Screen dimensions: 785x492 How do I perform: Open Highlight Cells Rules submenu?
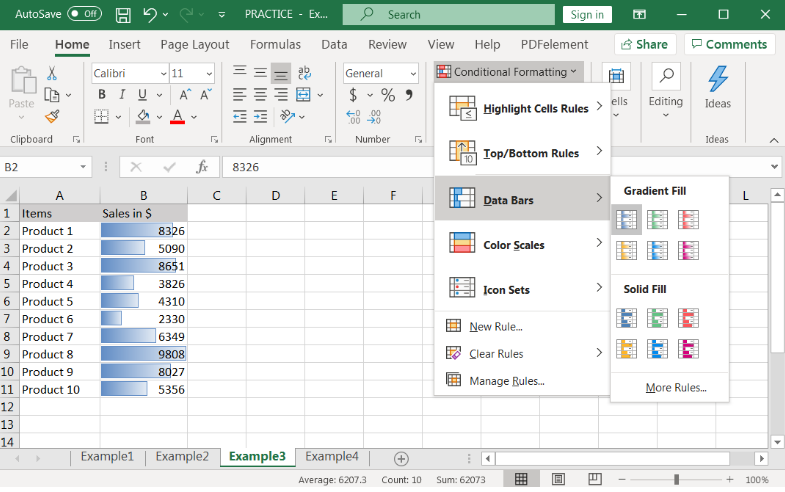(x=523, y=108)
